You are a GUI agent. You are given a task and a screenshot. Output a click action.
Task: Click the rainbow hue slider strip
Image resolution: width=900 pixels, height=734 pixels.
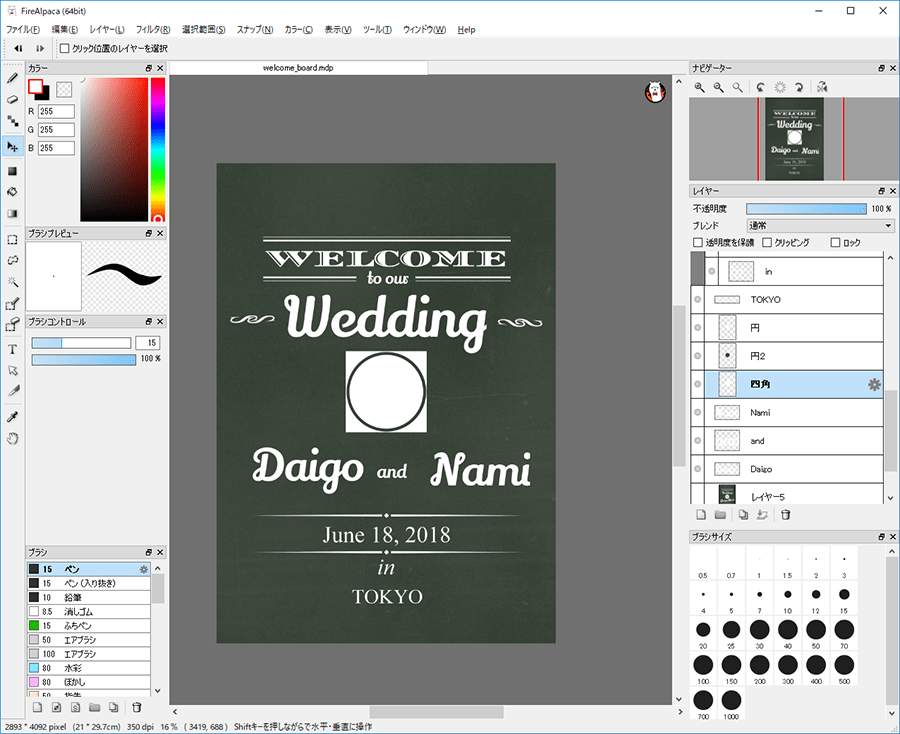(x=158, y=150)
